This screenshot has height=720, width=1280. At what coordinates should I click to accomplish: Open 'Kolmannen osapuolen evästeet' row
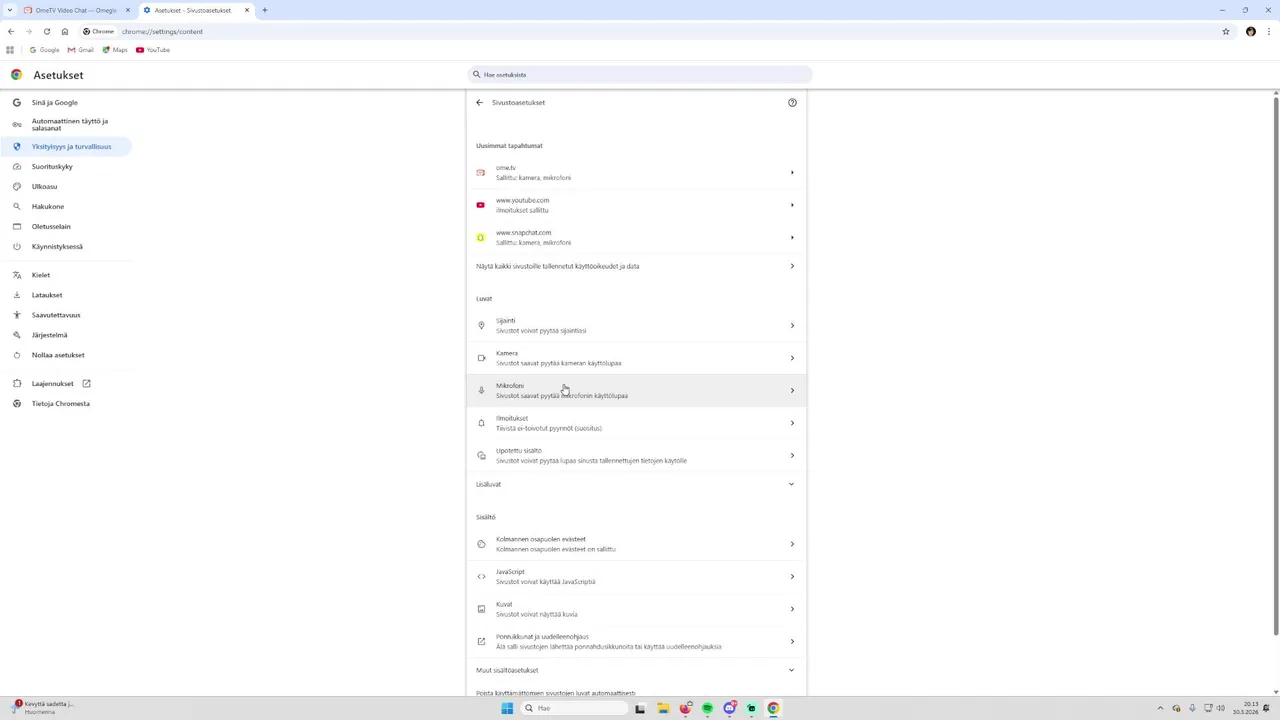[x=636, y=544]
